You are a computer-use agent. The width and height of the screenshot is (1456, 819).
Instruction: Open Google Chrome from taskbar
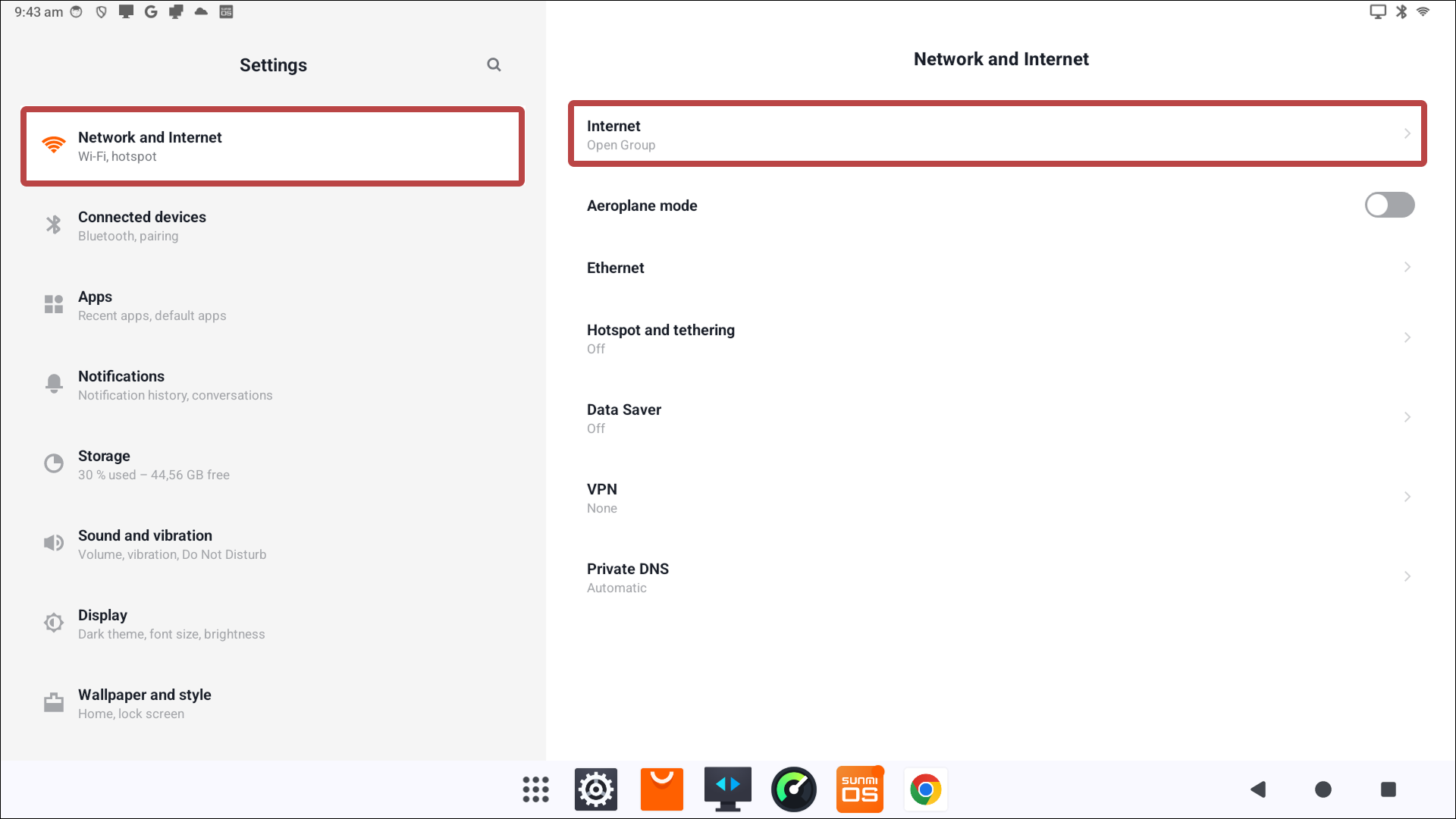tap(925, 789)
